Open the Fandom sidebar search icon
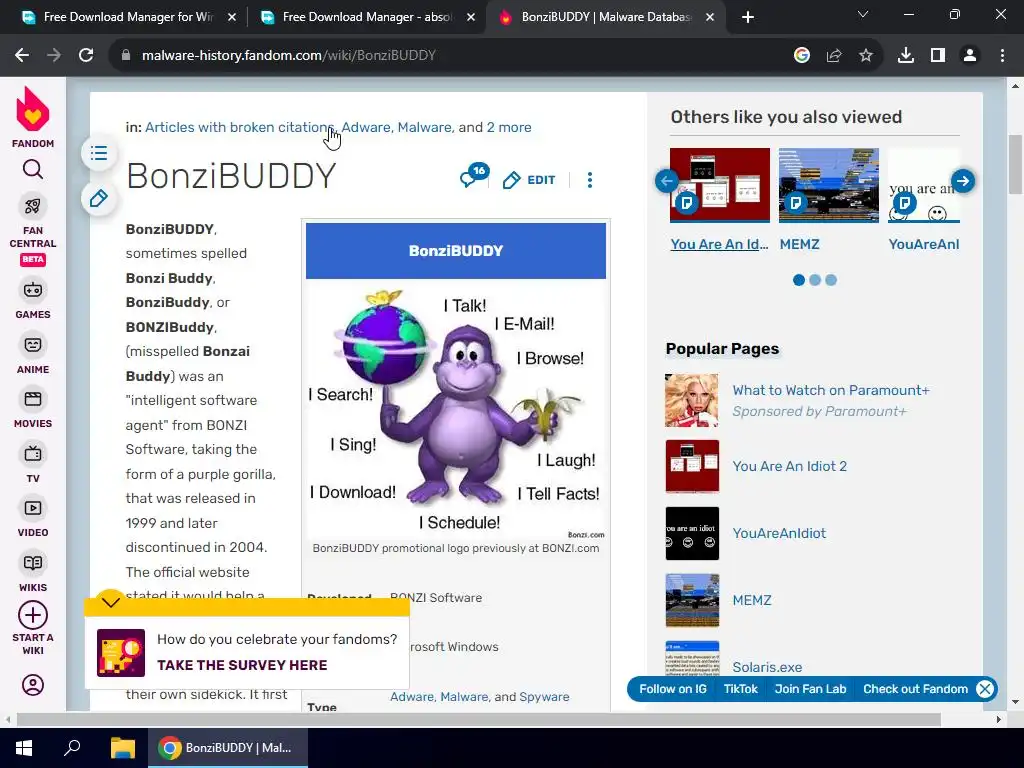This screenshot has height=768, width=1024. coord(33,170)
